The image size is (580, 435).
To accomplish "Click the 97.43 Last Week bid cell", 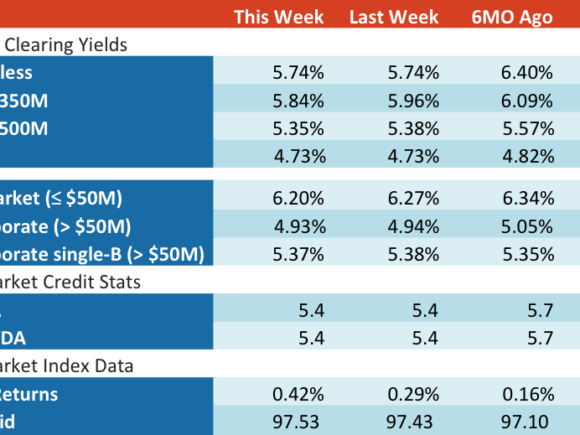I will point(409,422).
